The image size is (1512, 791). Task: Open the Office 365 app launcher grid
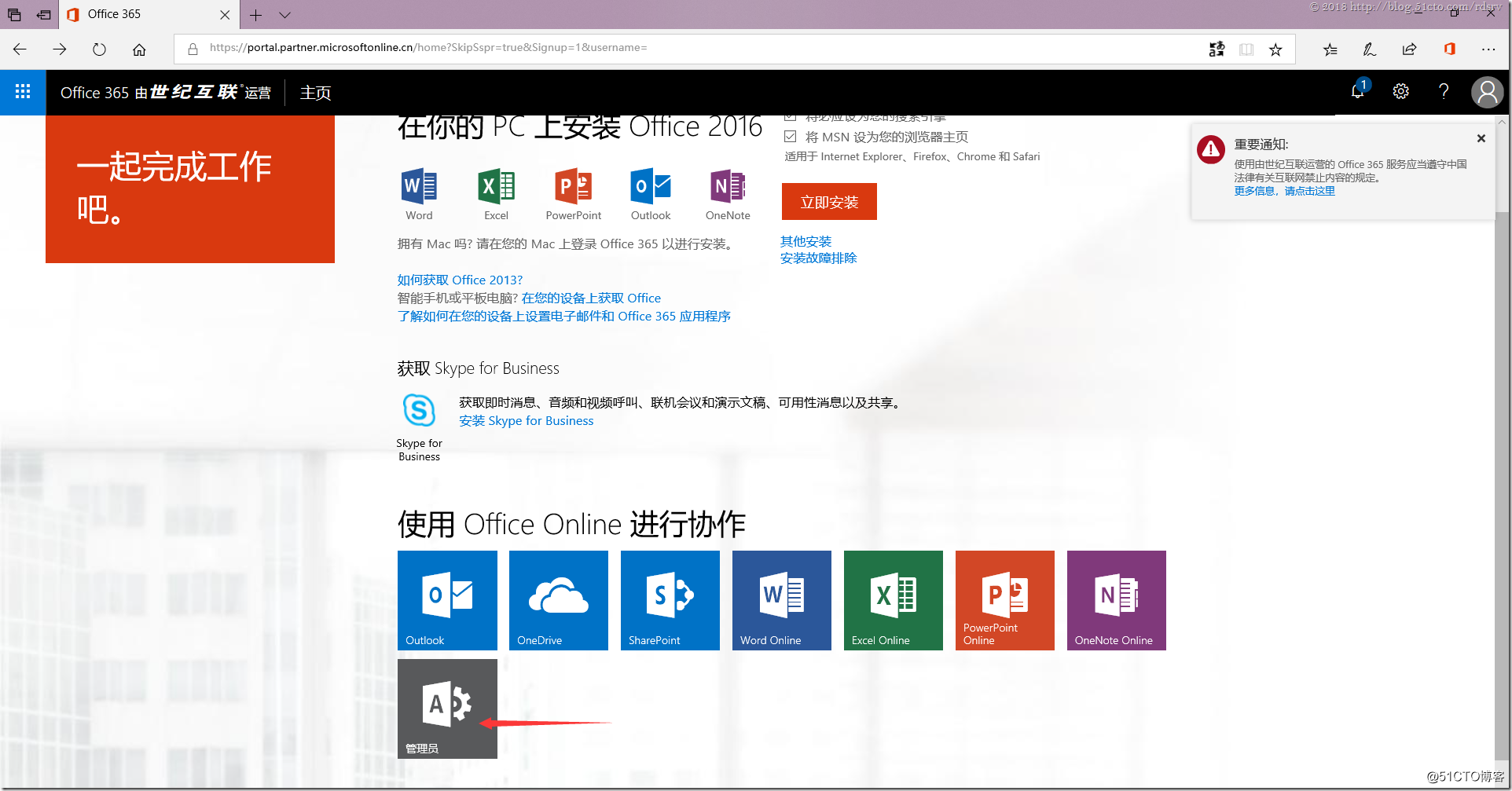[x=23, y=92]
